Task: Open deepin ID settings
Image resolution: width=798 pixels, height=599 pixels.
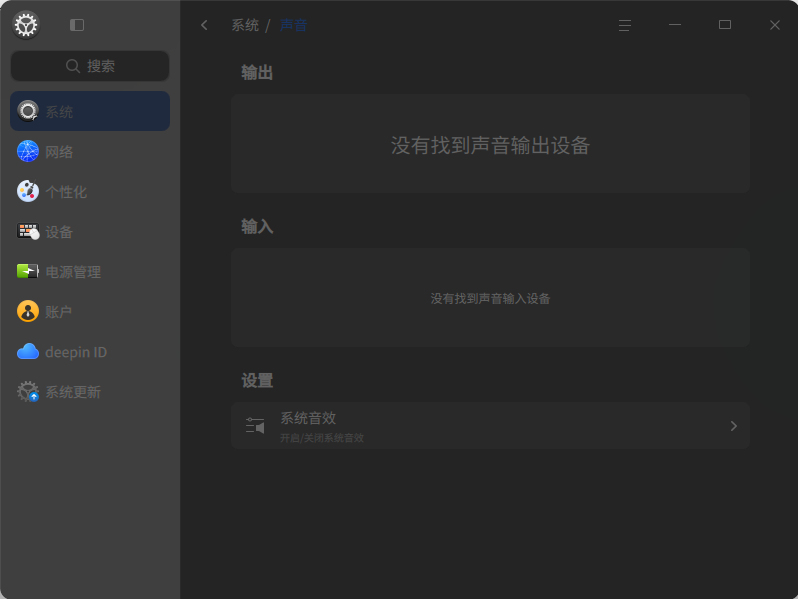Action: point(90,352)
